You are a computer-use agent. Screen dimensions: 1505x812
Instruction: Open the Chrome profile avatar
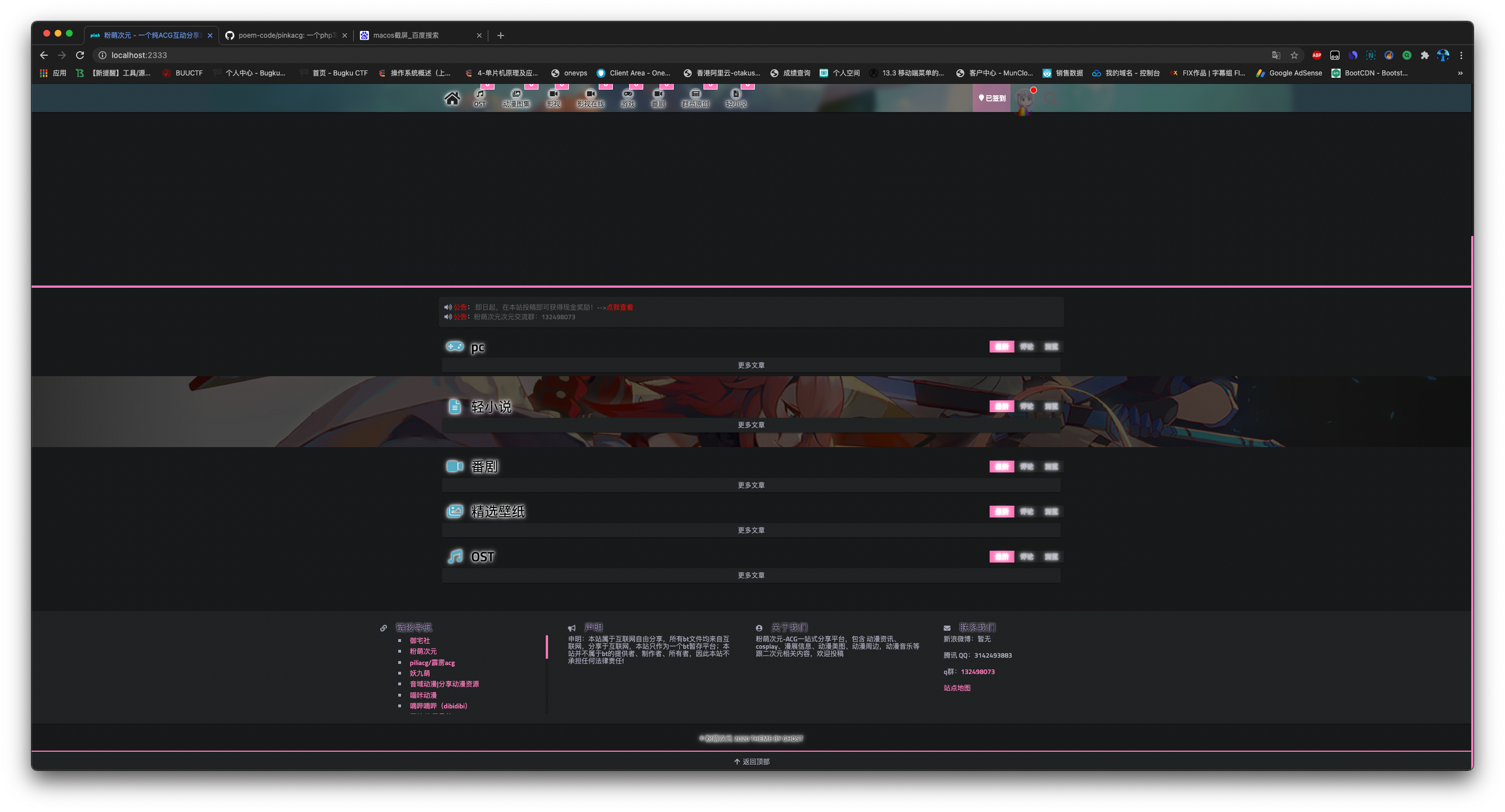coord(1443,55)
